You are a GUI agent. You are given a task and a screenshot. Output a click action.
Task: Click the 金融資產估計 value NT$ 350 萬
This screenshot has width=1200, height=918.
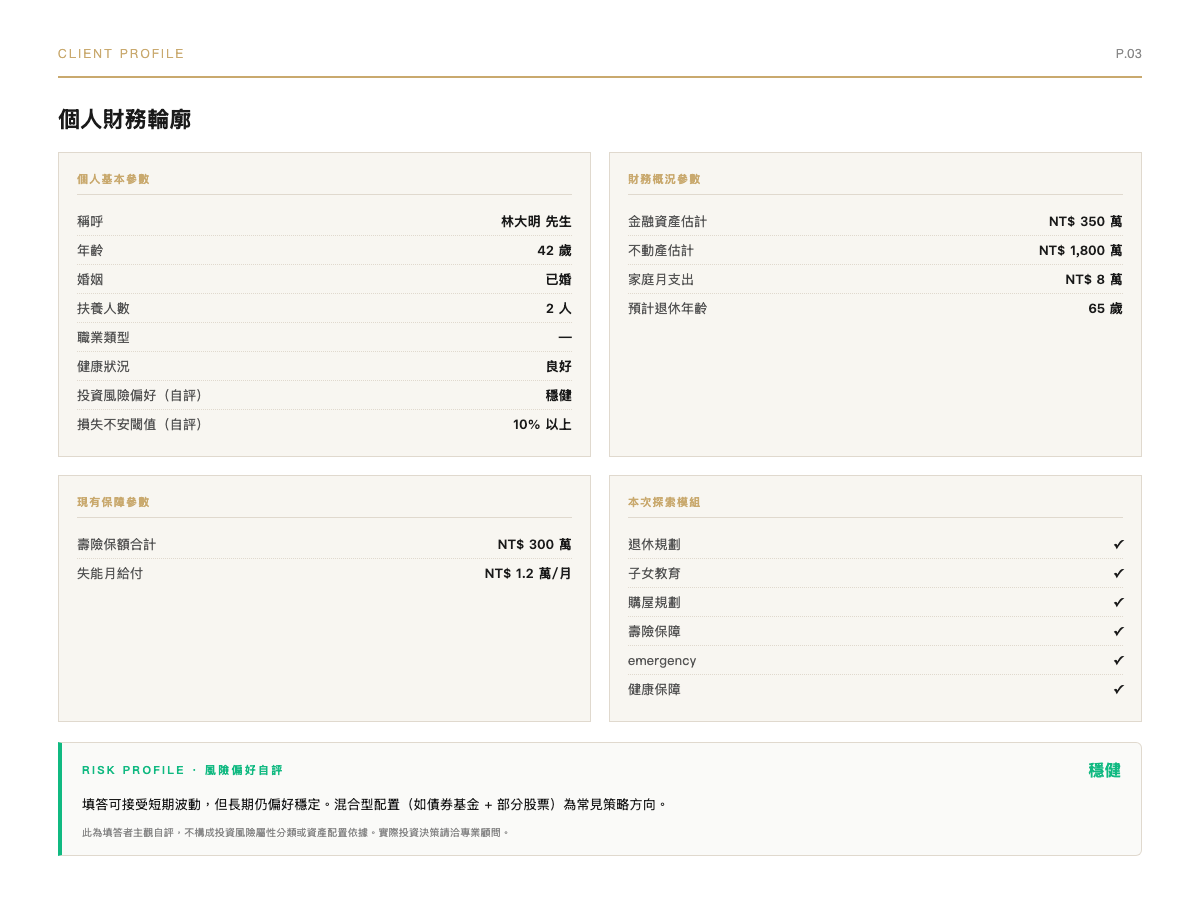1085,221
